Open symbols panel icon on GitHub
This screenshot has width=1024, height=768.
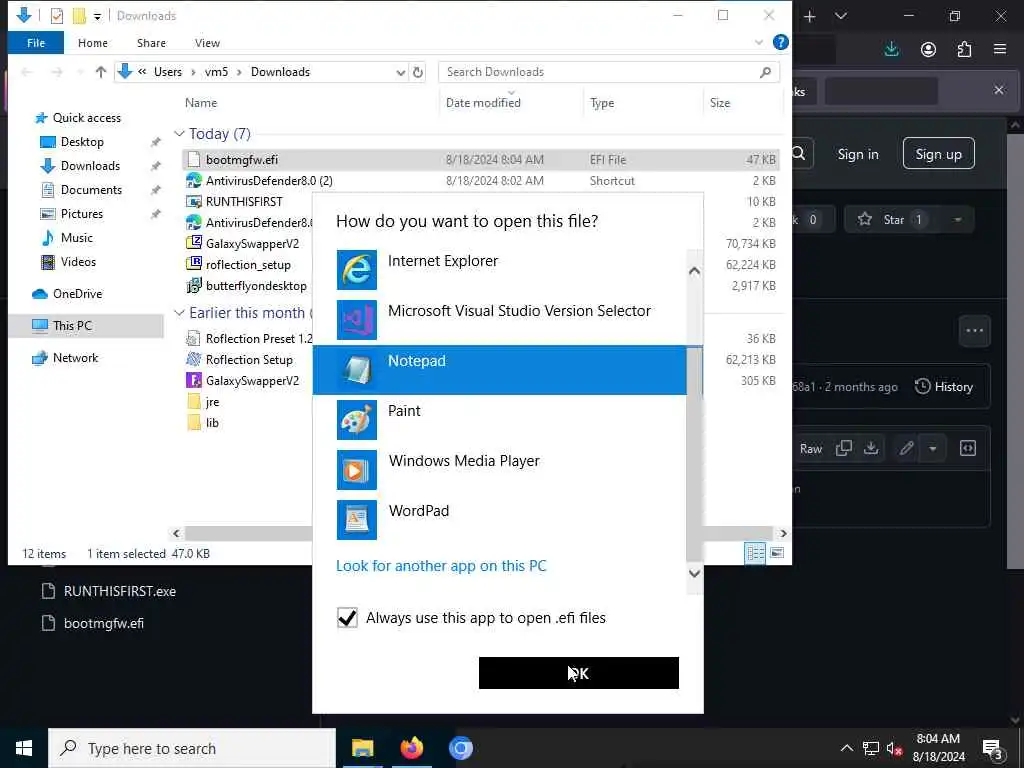click(x=968, y=448)
